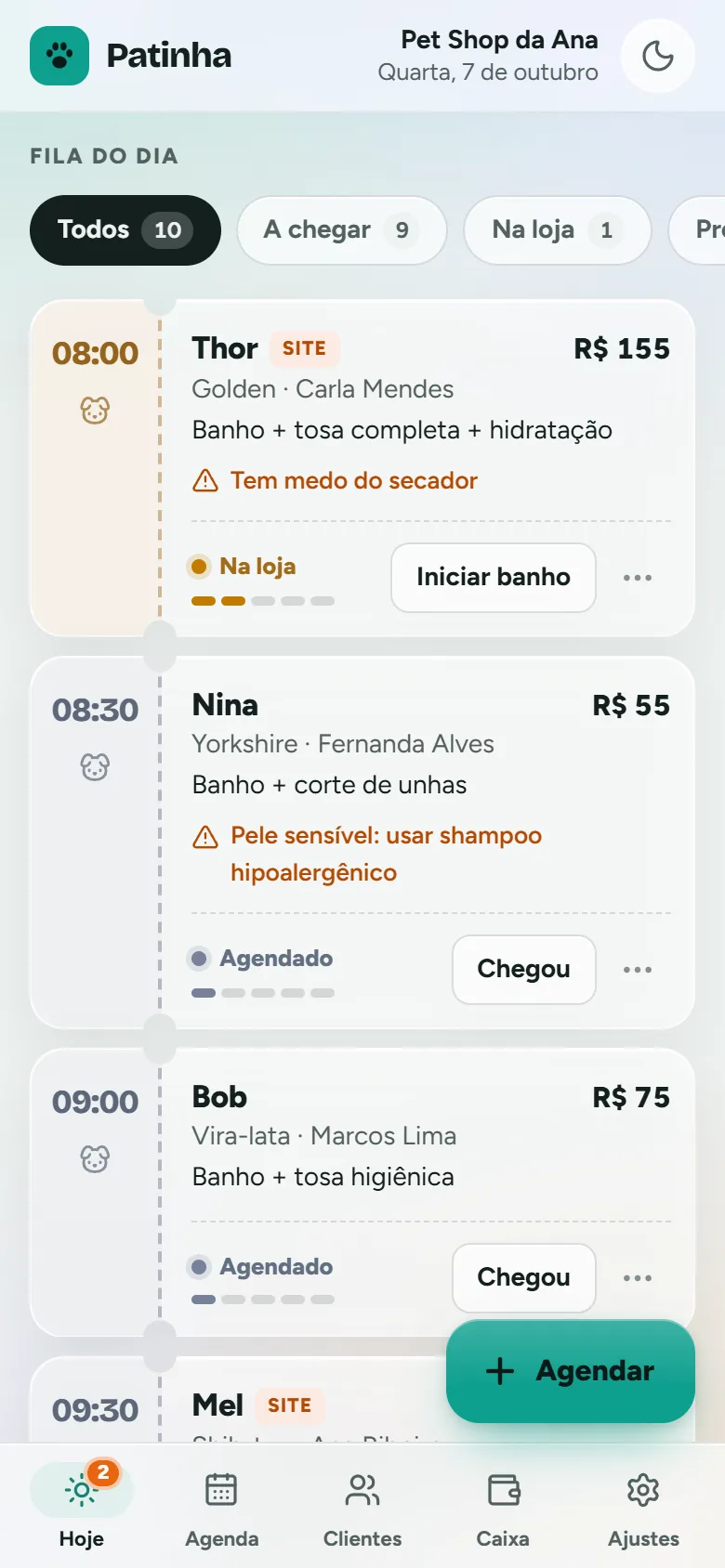
Task: Open Ajustes gear icon
Action: pyautogui.click(x=643, y=1490)
